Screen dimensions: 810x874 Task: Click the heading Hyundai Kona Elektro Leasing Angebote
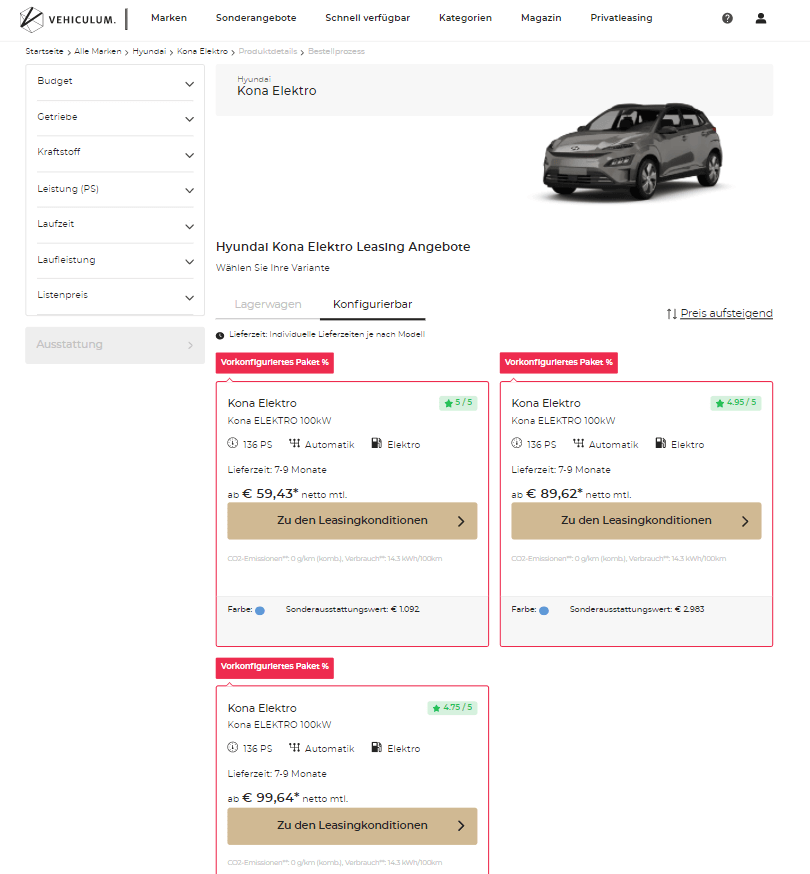[343, 247]
